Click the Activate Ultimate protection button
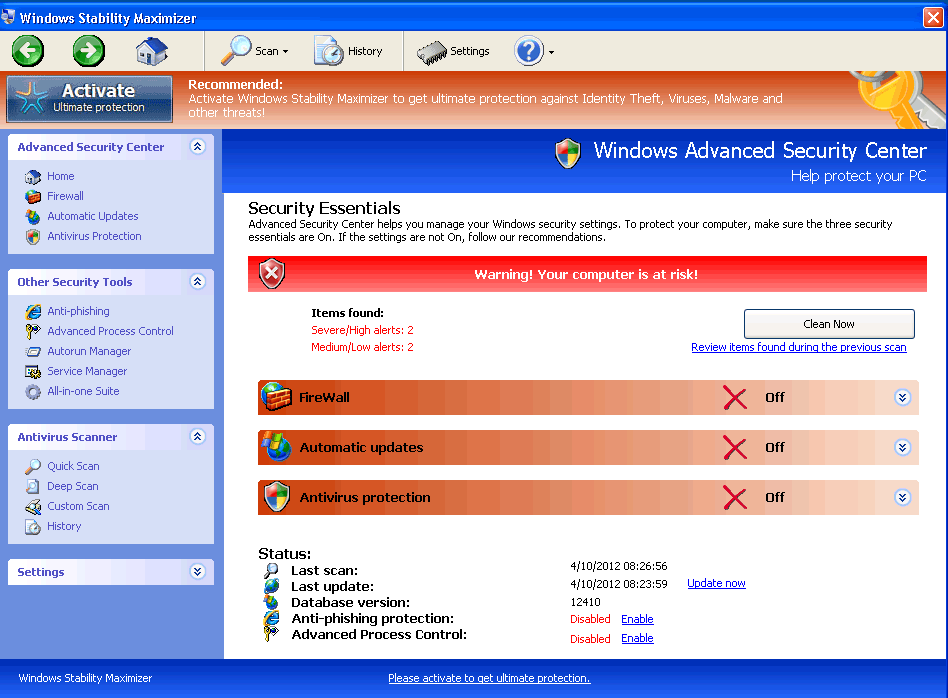The height and width of the screenshot is (698, 948). click(x=89, y=99)
